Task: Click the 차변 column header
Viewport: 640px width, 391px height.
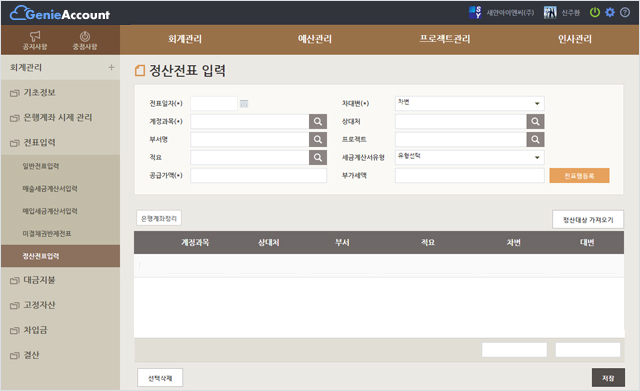Action: coord(513,242)
